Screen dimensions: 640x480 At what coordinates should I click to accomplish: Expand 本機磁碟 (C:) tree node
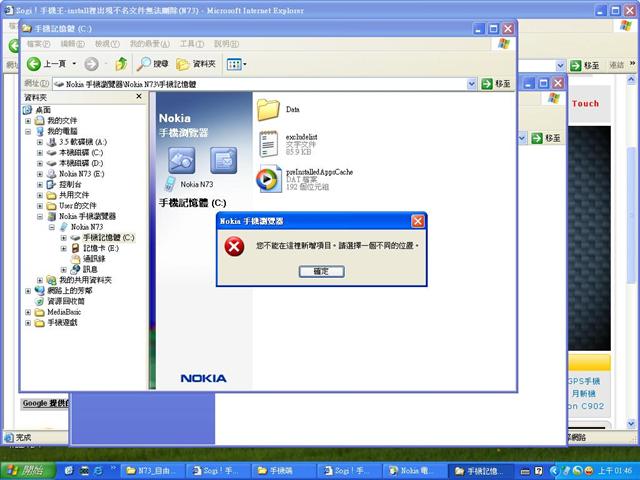click(40, 153)
